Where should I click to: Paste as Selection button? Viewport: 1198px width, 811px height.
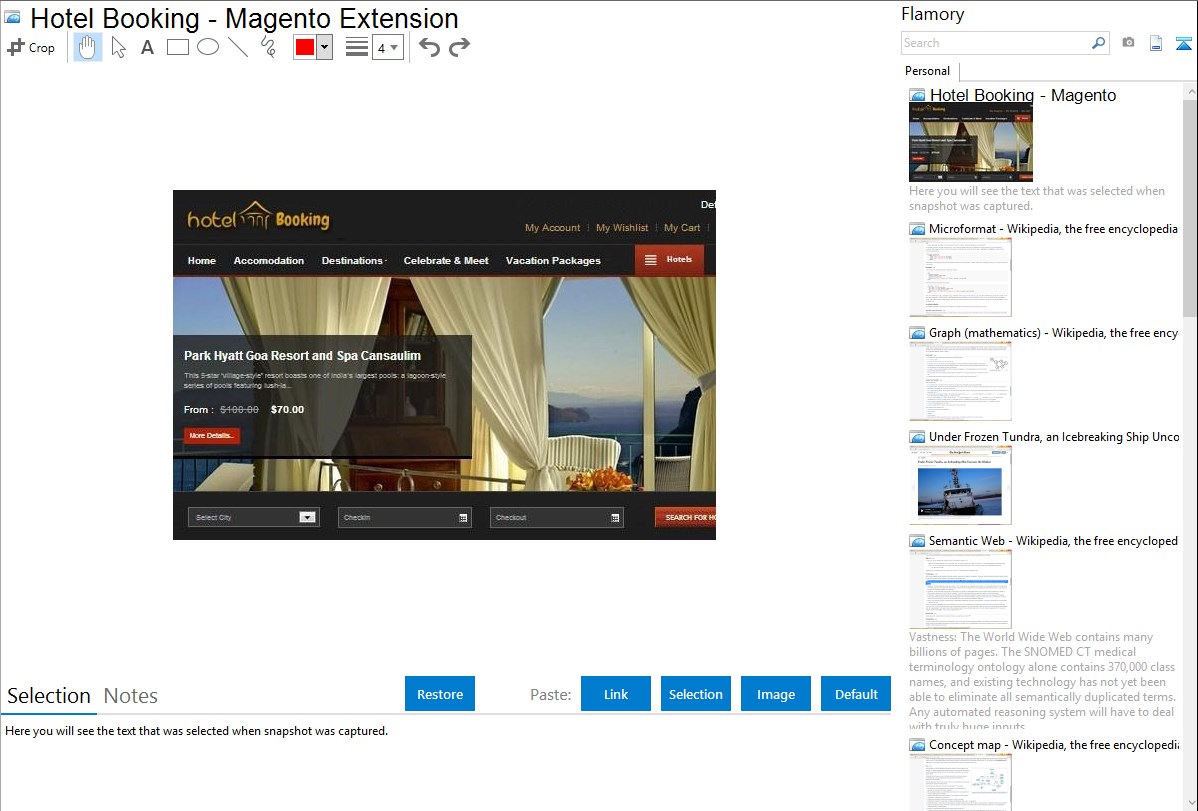(x=695, y=694)
